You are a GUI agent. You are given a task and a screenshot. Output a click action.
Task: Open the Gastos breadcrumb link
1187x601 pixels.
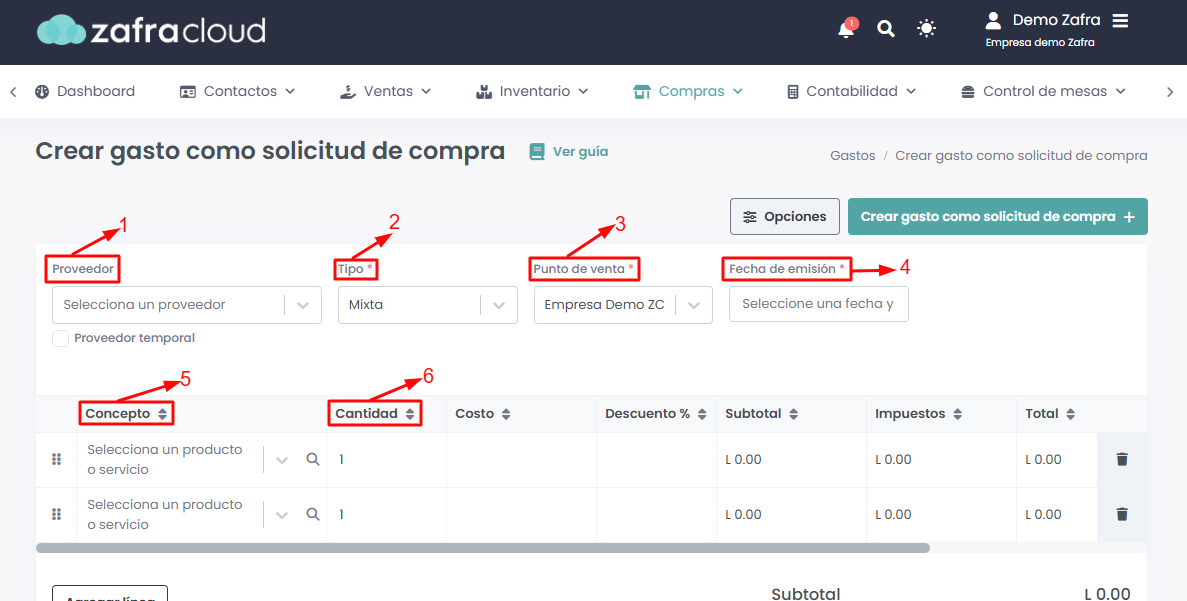tap(852, 156)
